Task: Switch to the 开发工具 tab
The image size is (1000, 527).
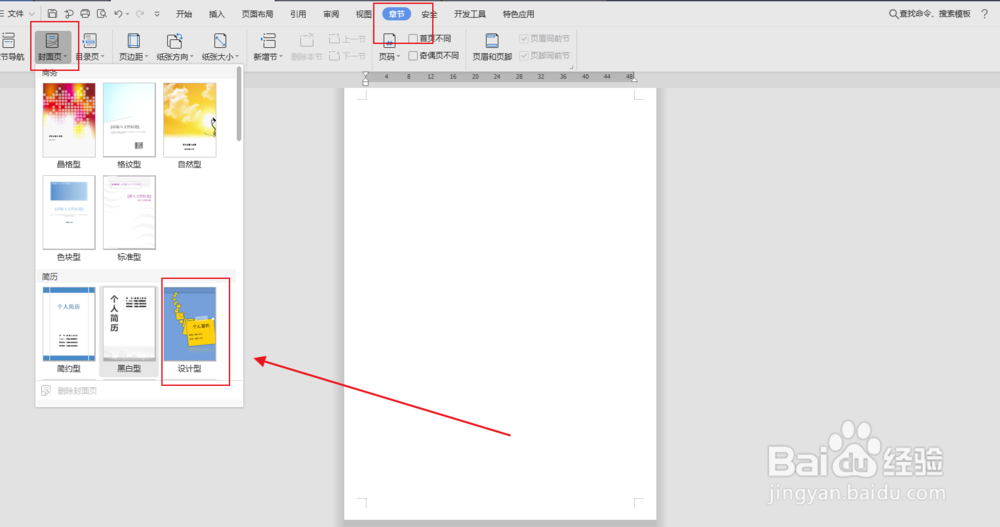Action: [470, 14]
